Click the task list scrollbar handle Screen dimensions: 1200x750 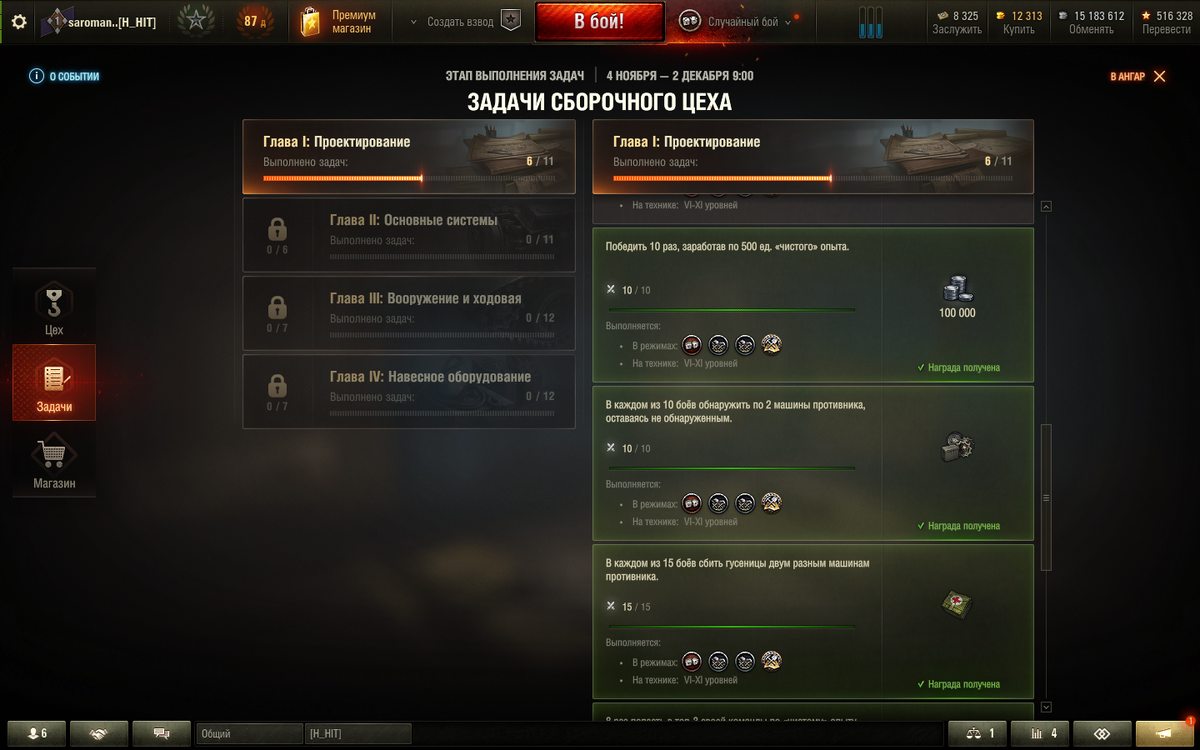(1046, 497)
